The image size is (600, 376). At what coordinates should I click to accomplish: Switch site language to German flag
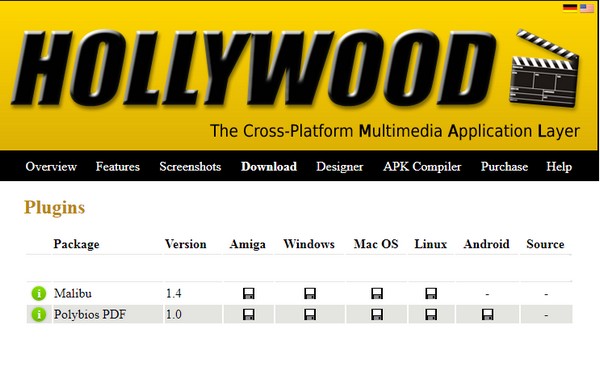click(570, 8)
